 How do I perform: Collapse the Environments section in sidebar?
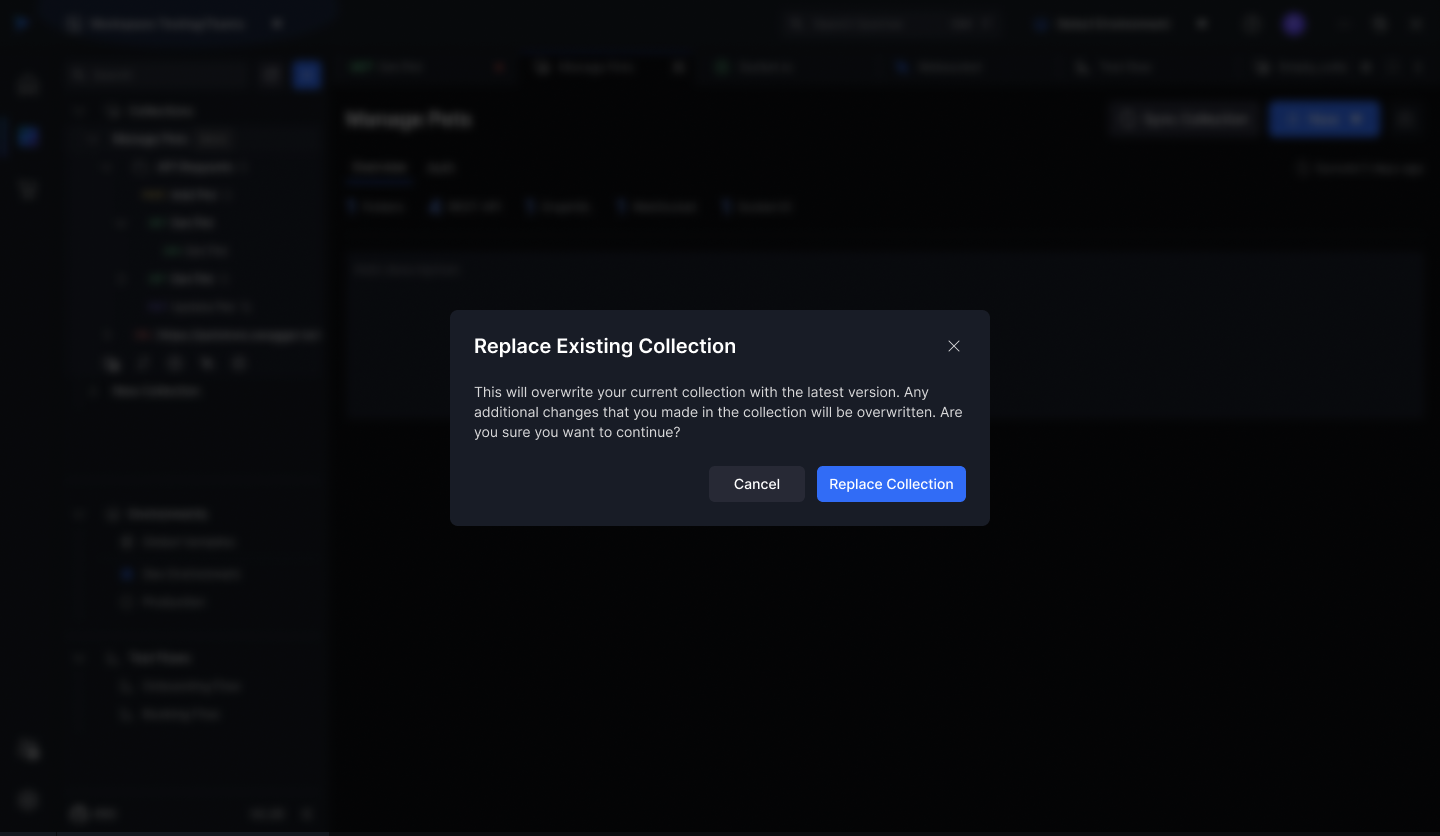point(80,514)
